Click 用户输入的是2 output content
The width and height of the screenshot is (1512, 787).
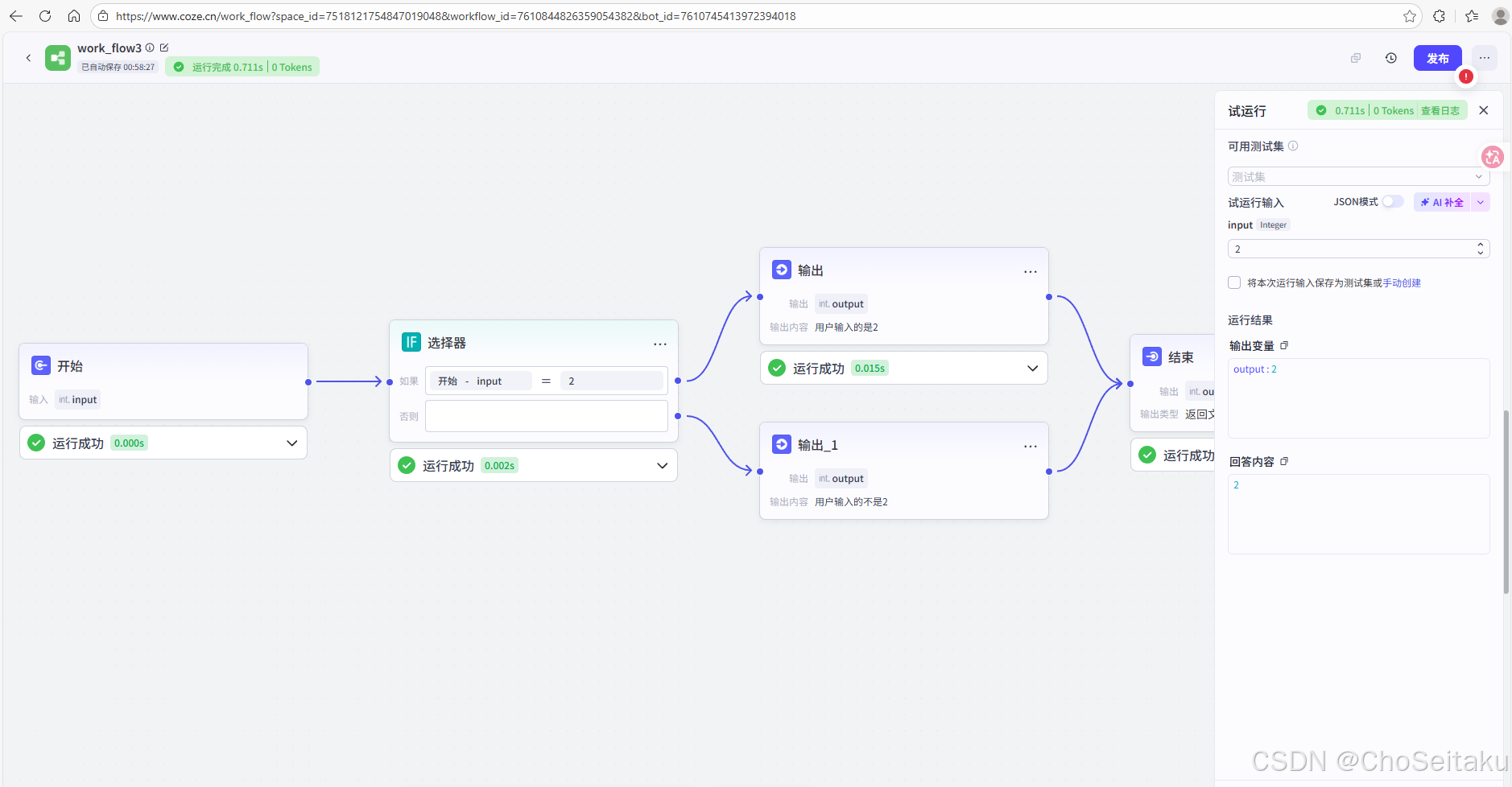[x=846, y=327]
